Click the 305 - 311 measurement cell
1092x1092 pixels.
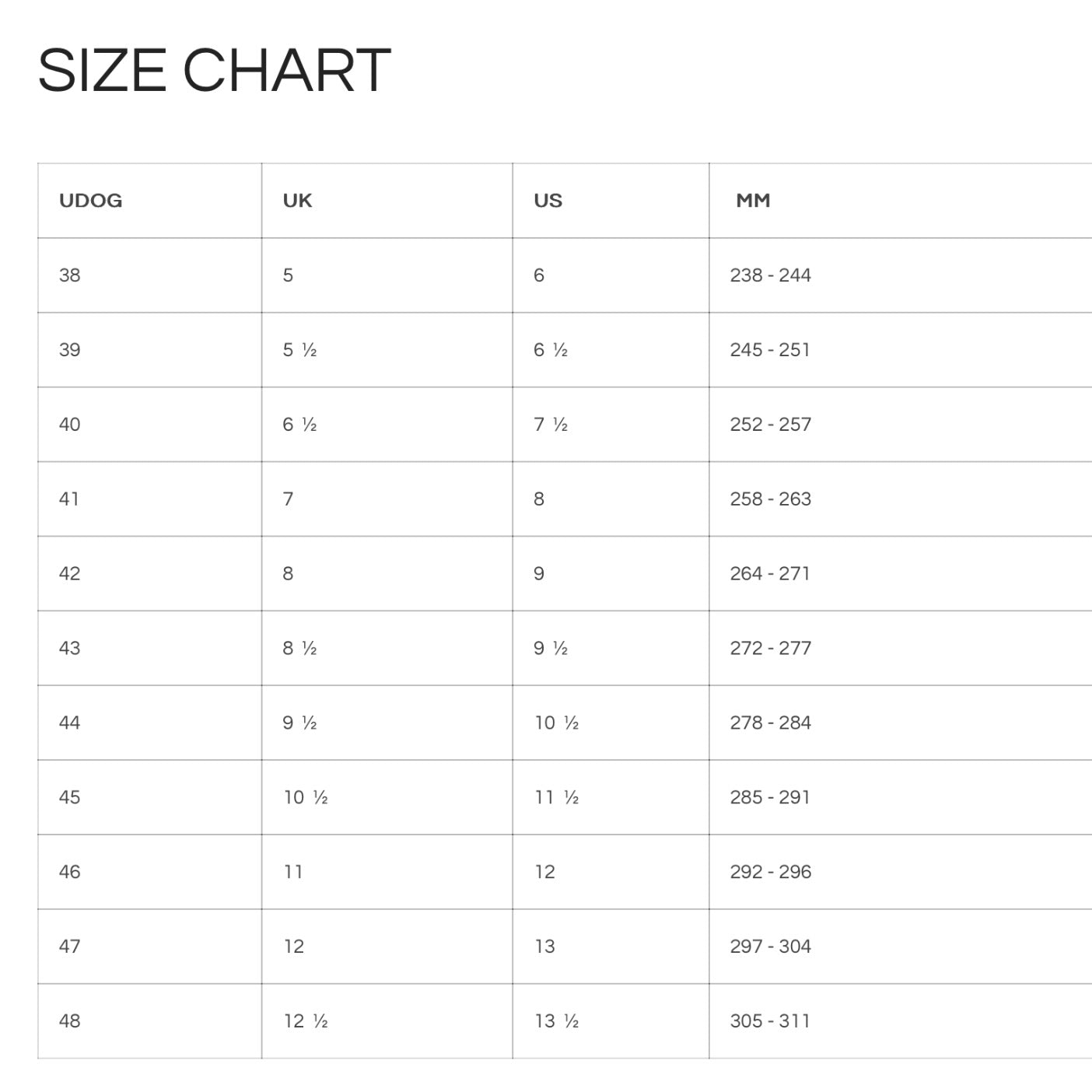pyautogui.click(x=770, y=1021)
